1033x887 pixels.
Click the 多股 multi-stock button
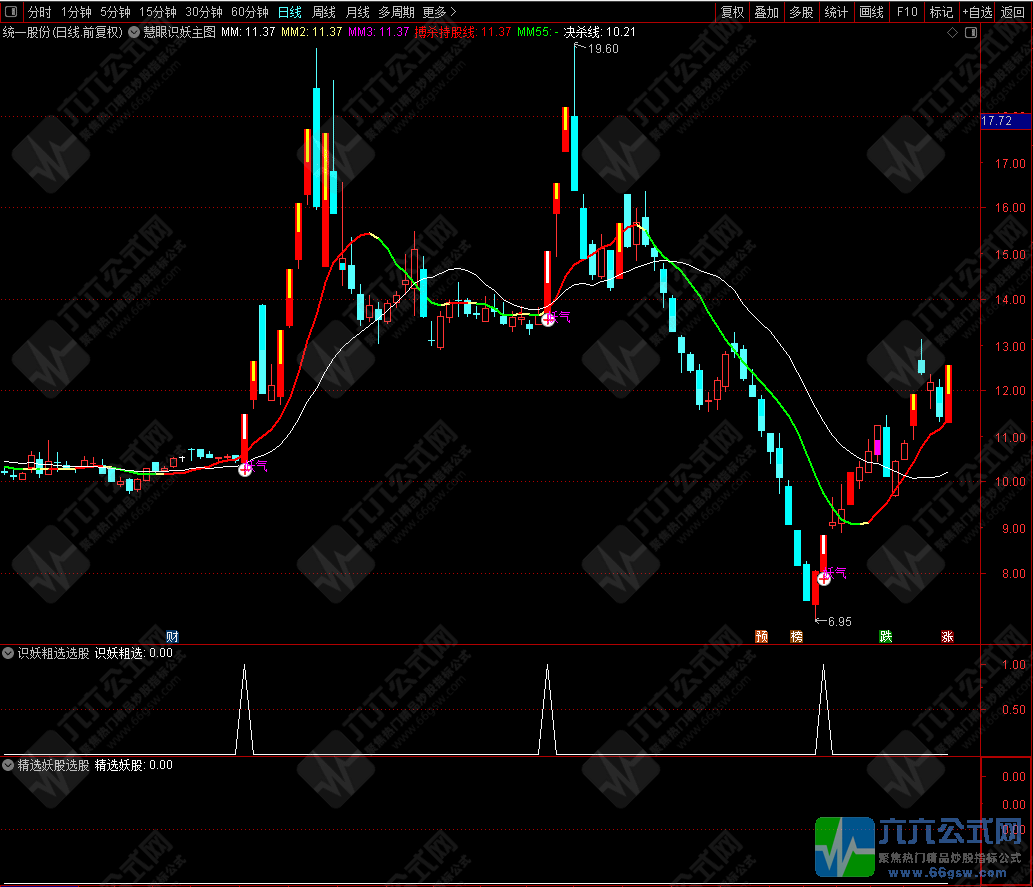coord(801,12)
